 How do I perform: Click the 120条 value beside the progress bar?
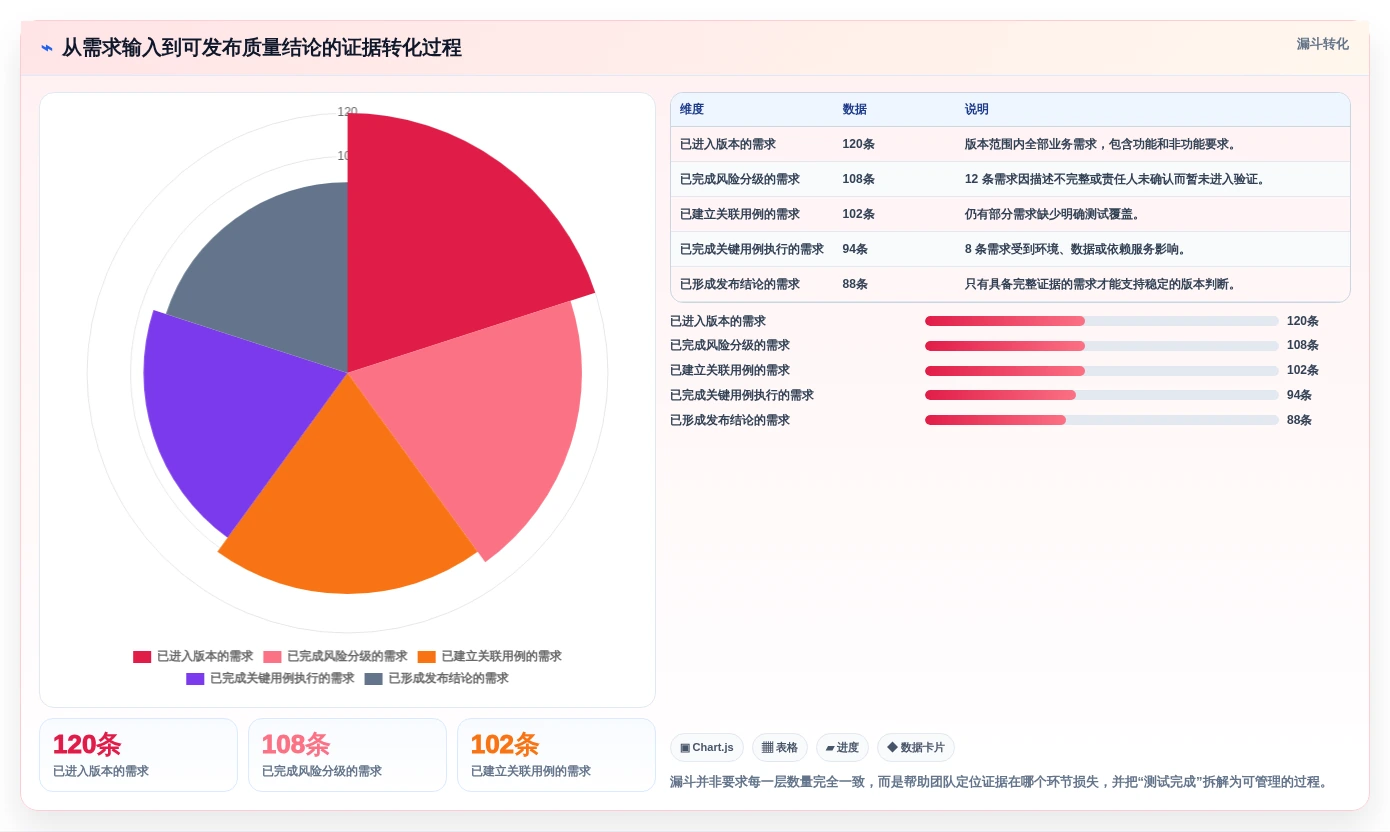pos(1303,321)
